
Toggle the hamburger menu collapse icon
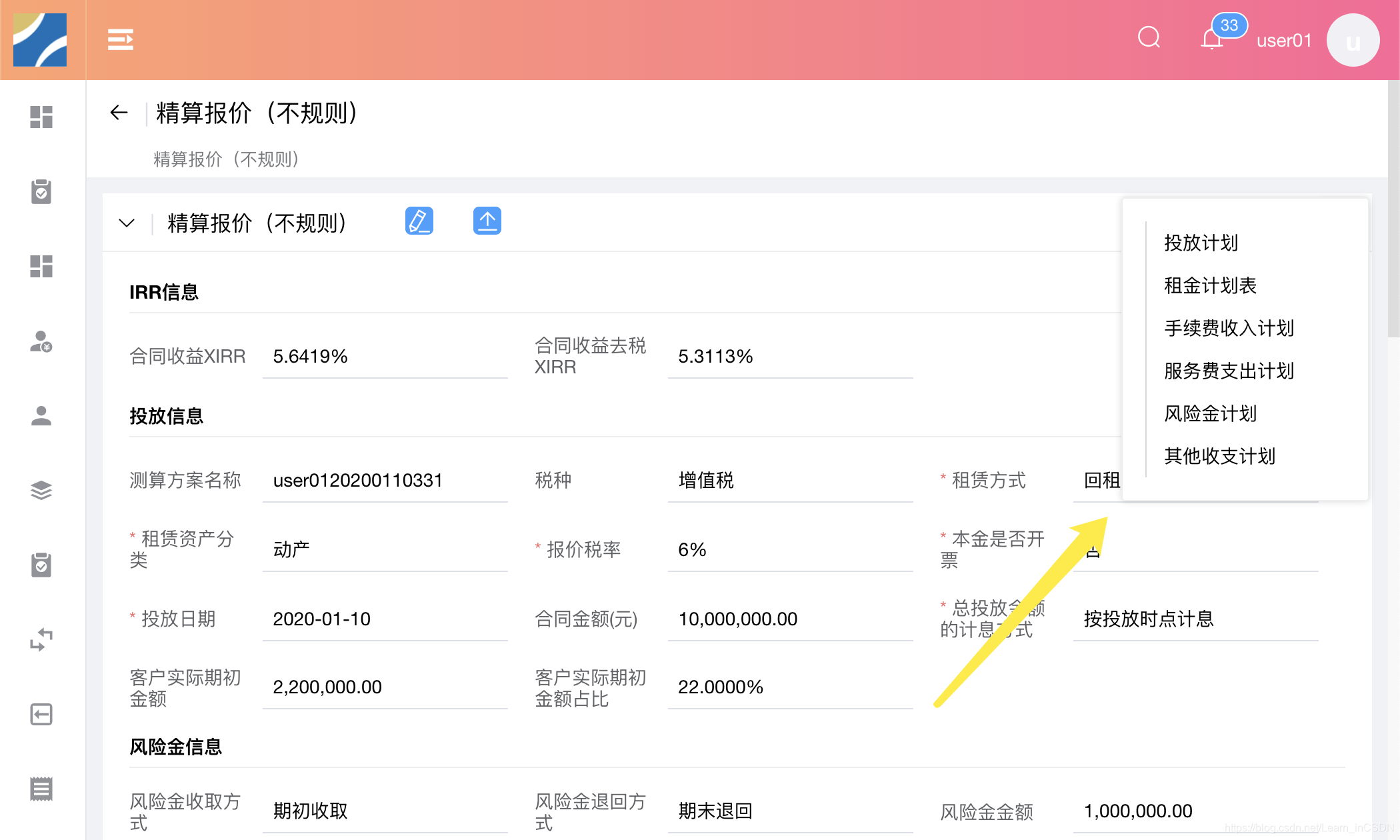pos(121,40)
